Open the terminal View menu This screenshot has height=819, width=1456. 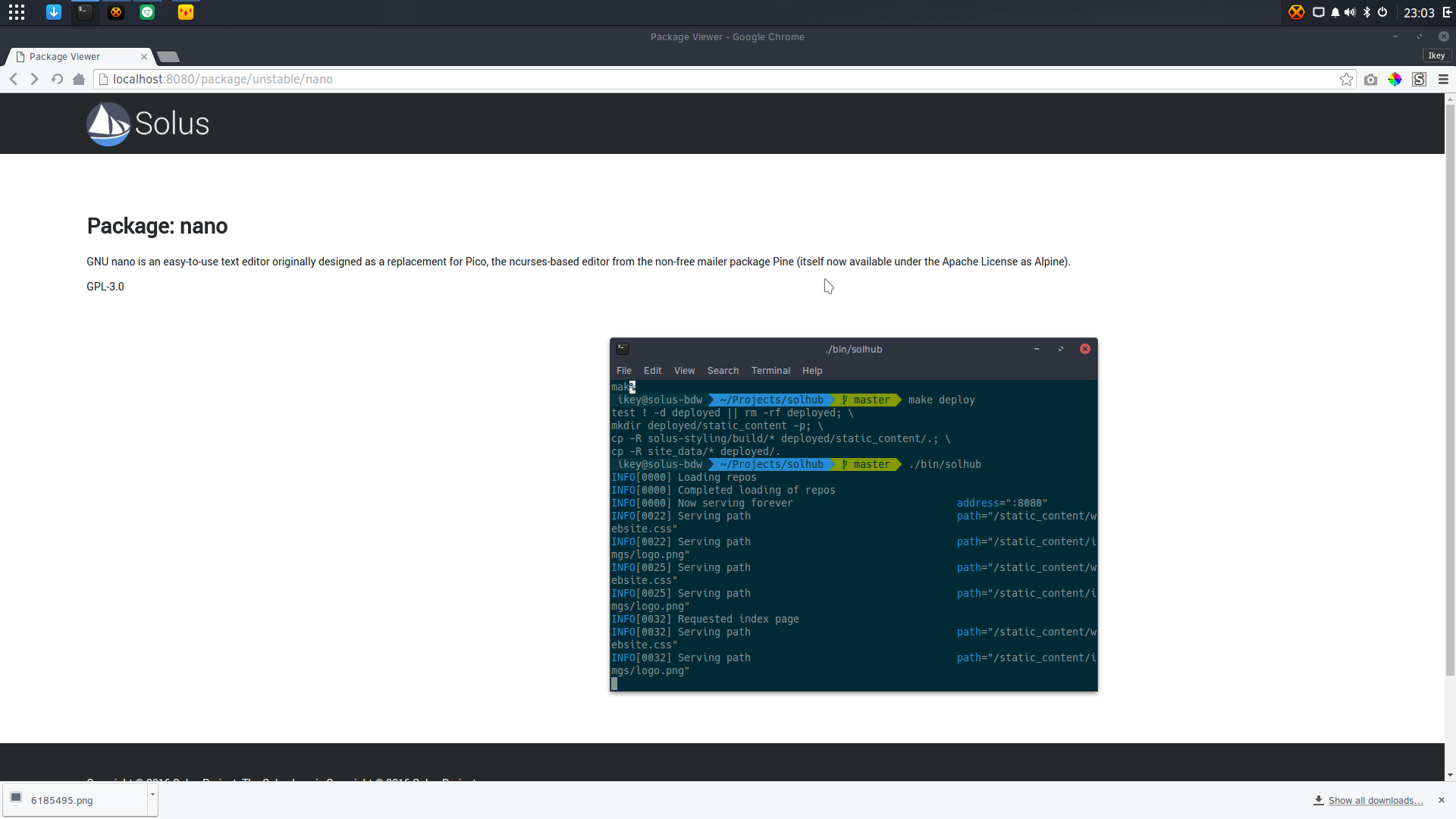pyautogui.click(x=684, y=371)
